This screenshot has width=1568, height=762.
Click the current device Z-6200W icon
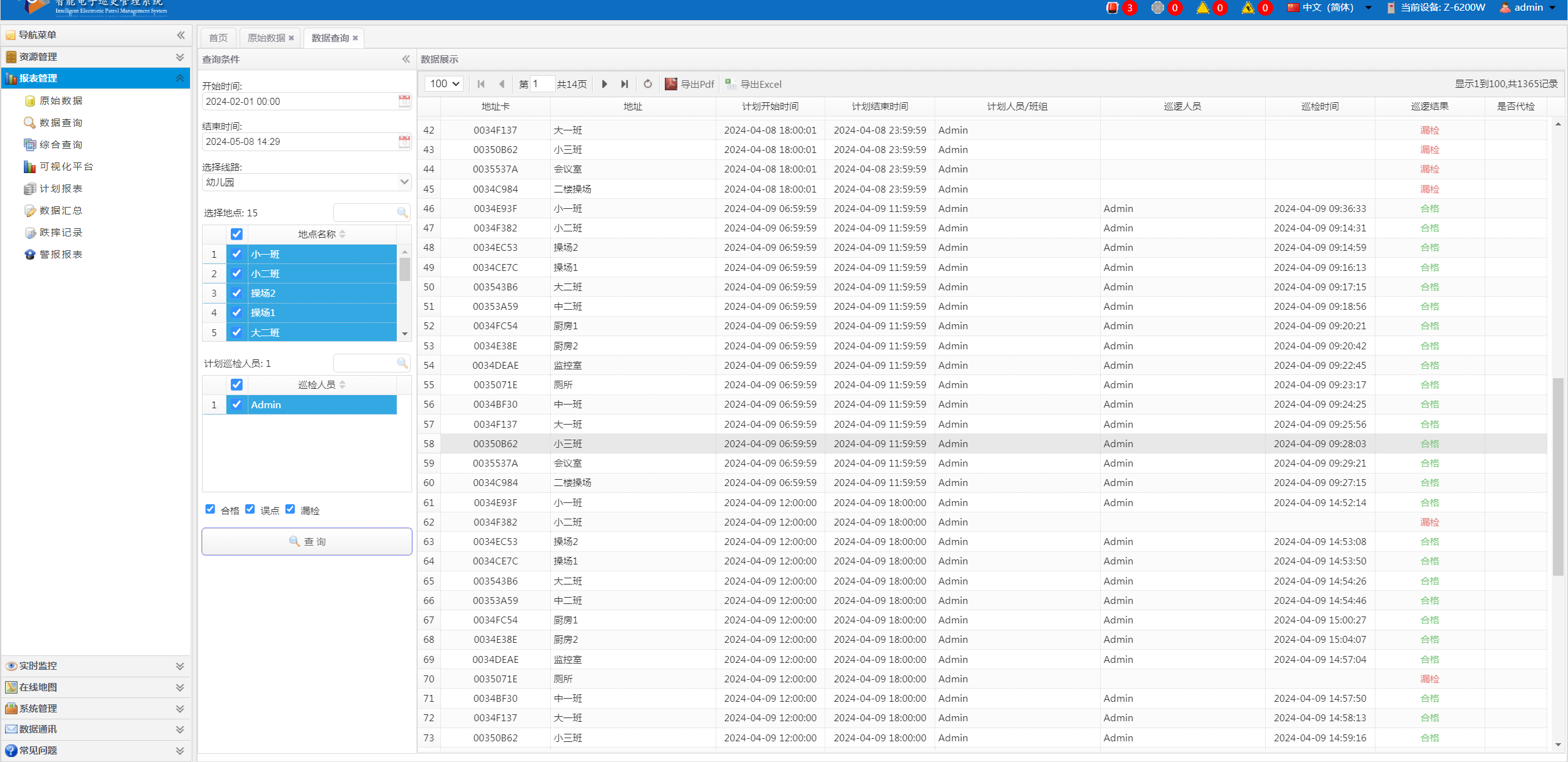(1391, 8)
